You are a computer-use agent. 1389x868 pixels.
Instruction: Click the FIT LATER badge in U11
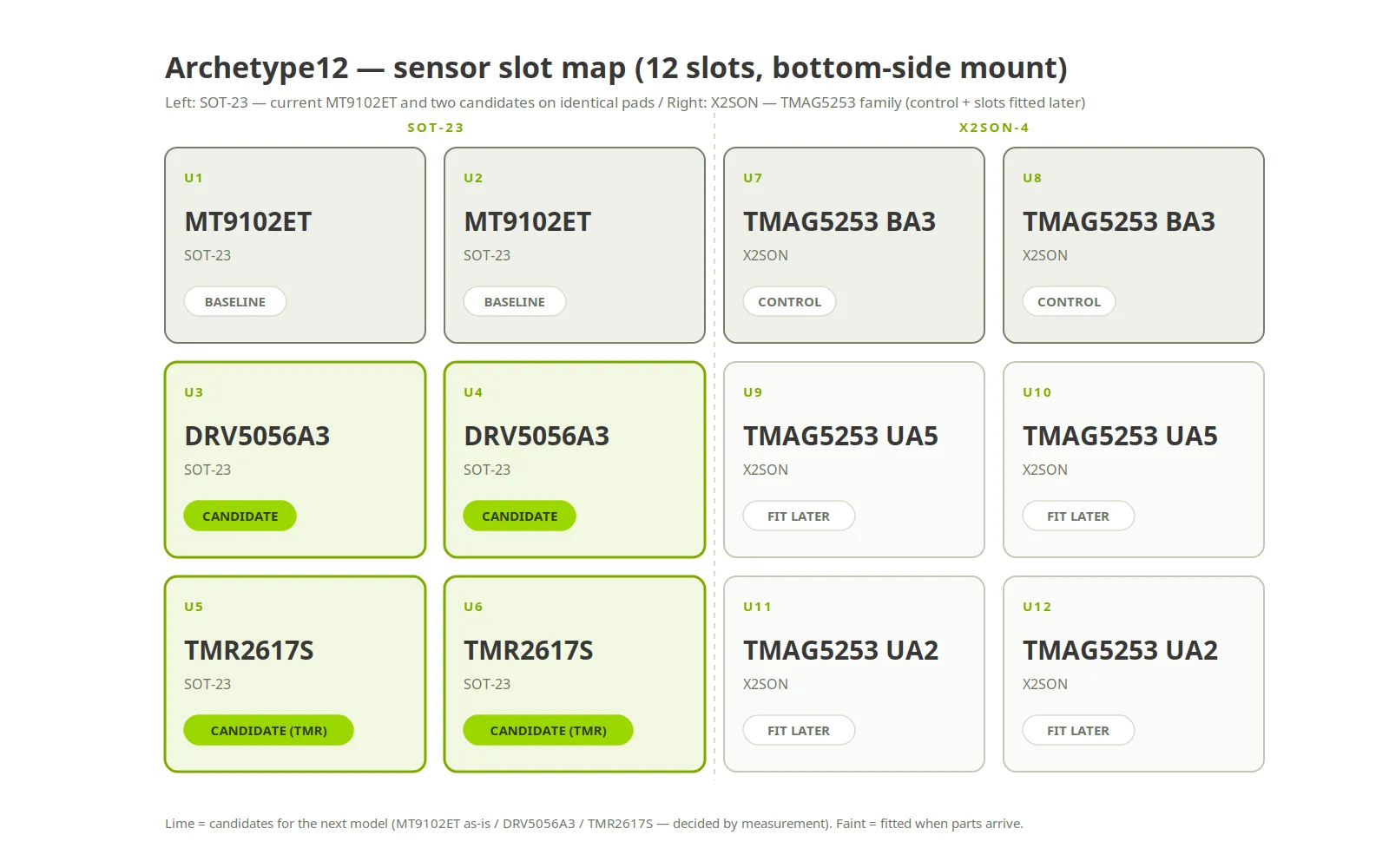click(x=799, y=730)
